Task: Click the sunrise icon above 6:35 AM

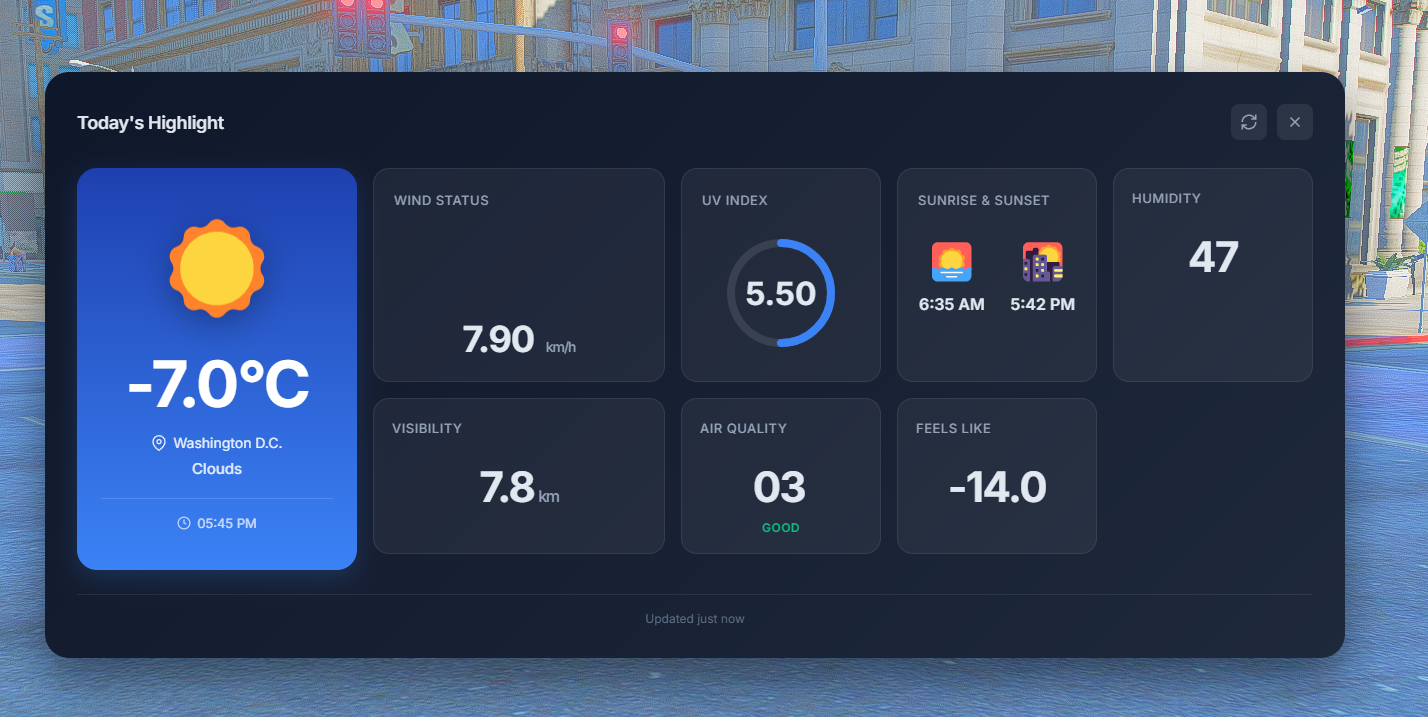Action: 952,262
